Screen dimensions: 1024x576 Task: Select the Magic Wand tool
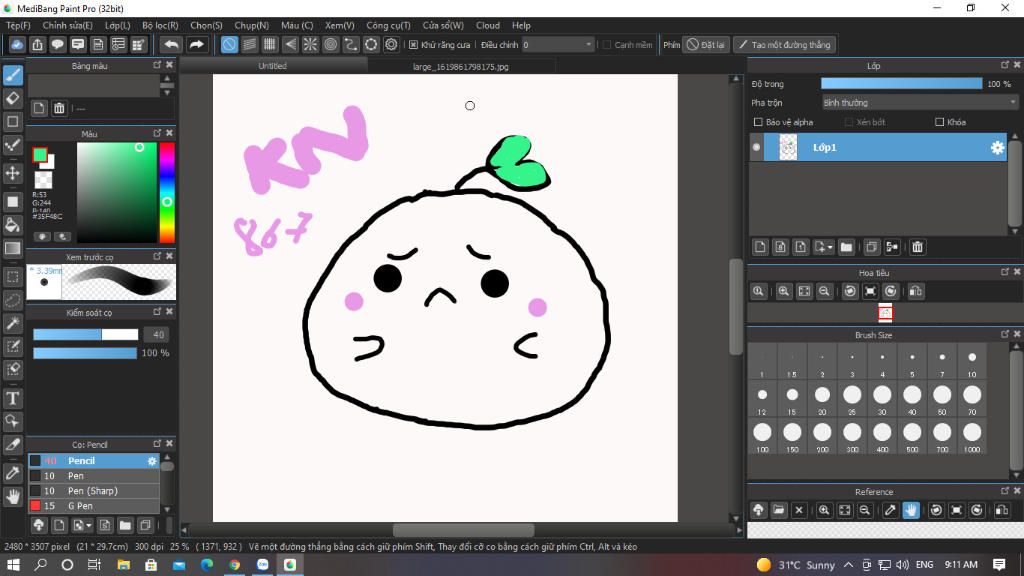coord(12,323)
